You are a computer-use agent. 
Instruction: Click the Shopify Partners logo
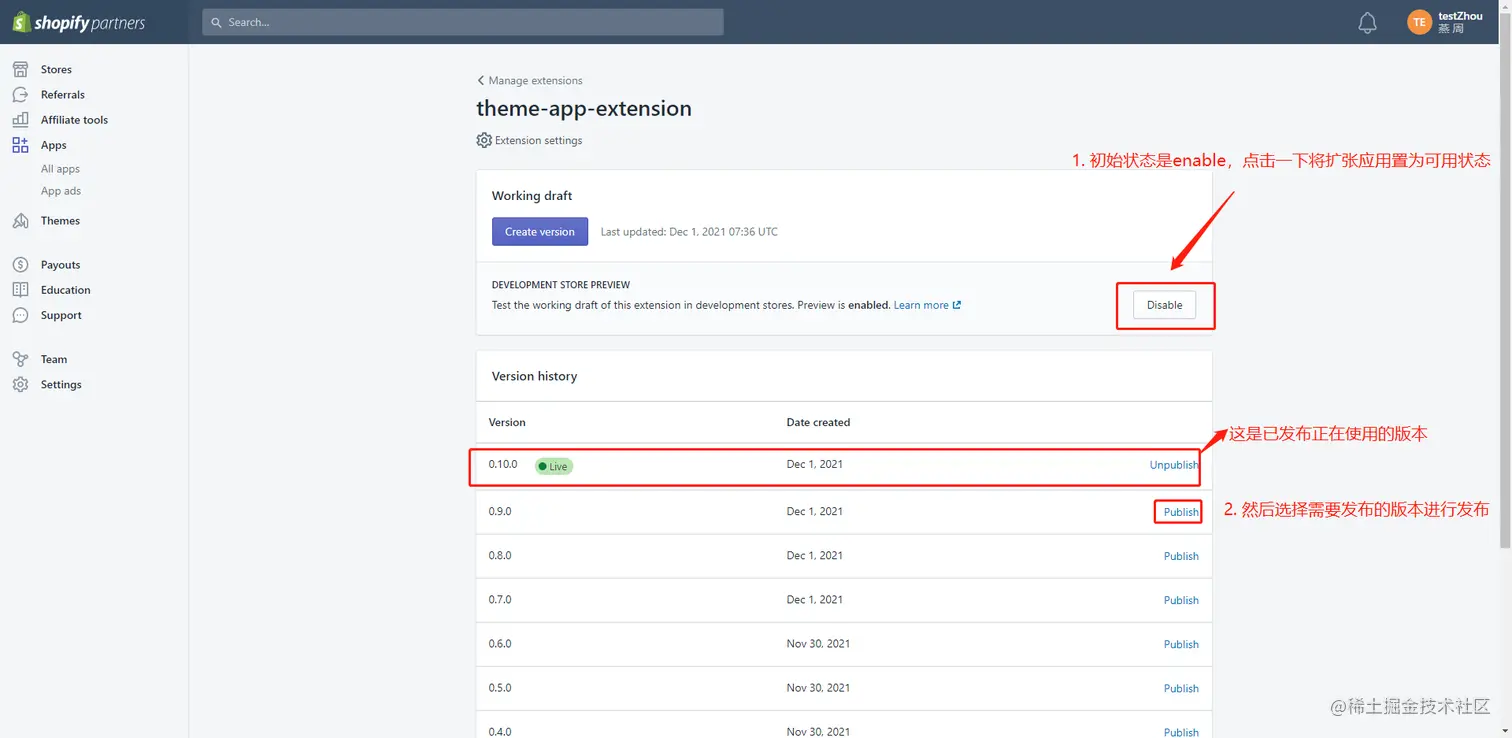tap(78, 22)
